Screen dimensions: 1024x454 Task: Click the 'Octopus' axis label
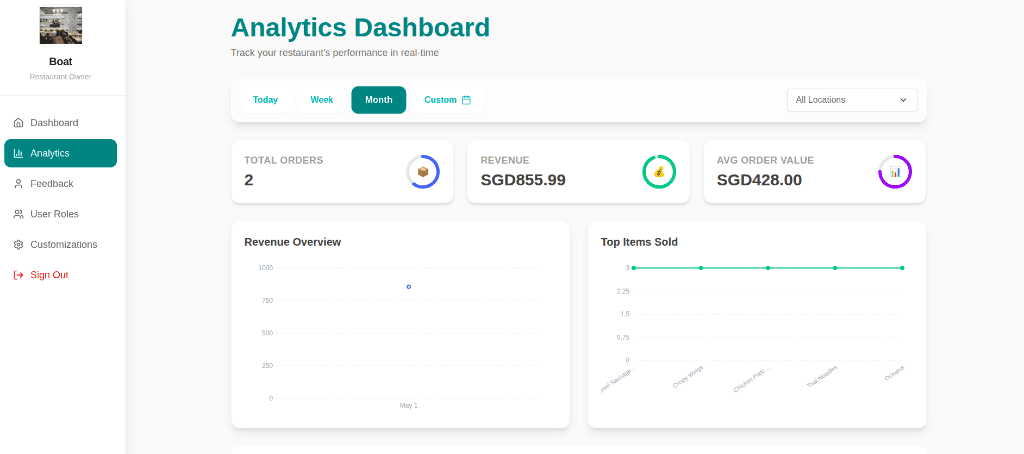[x=895, y=374]
